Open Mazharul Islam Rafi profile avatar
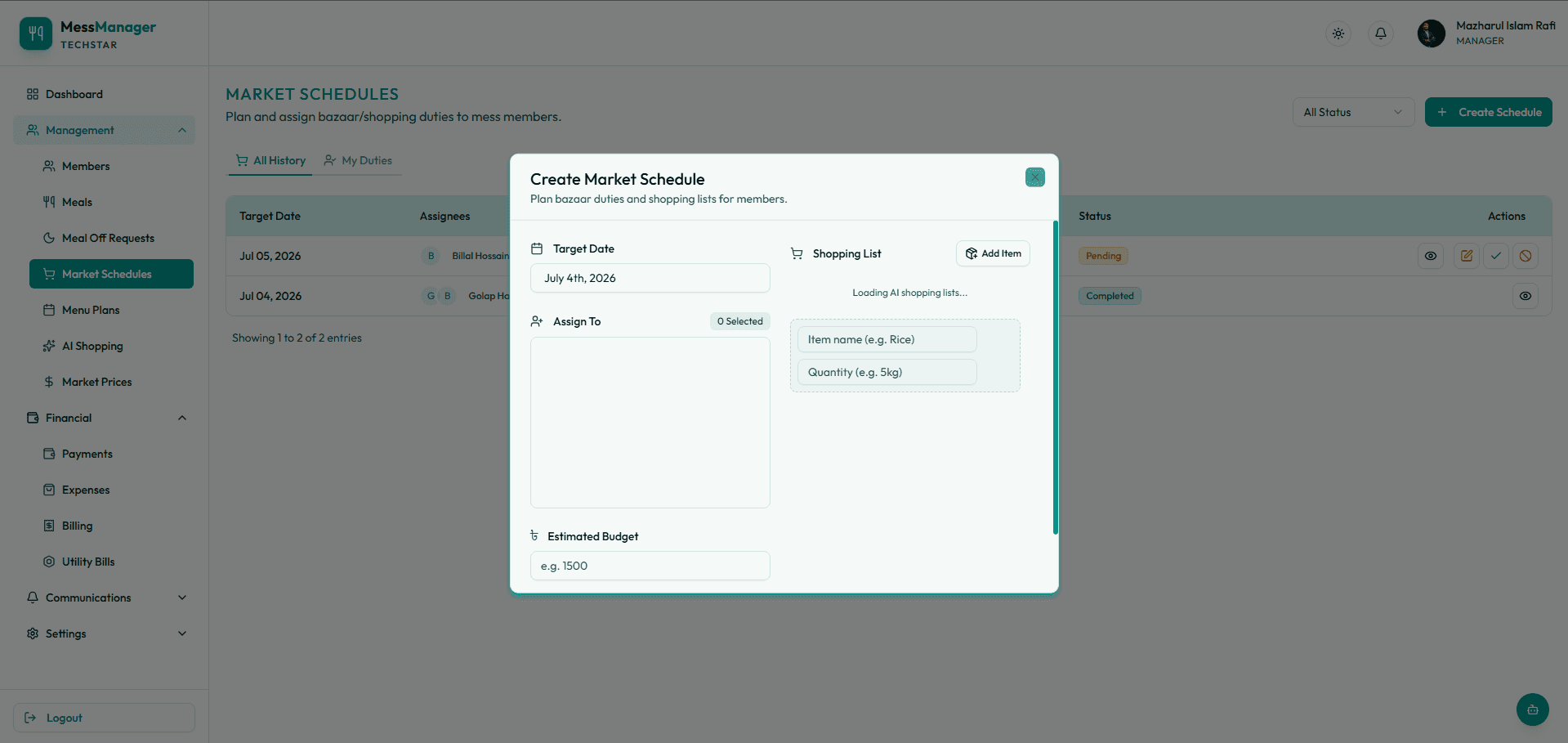1568x743 pixels. [x=1432, y=34]
